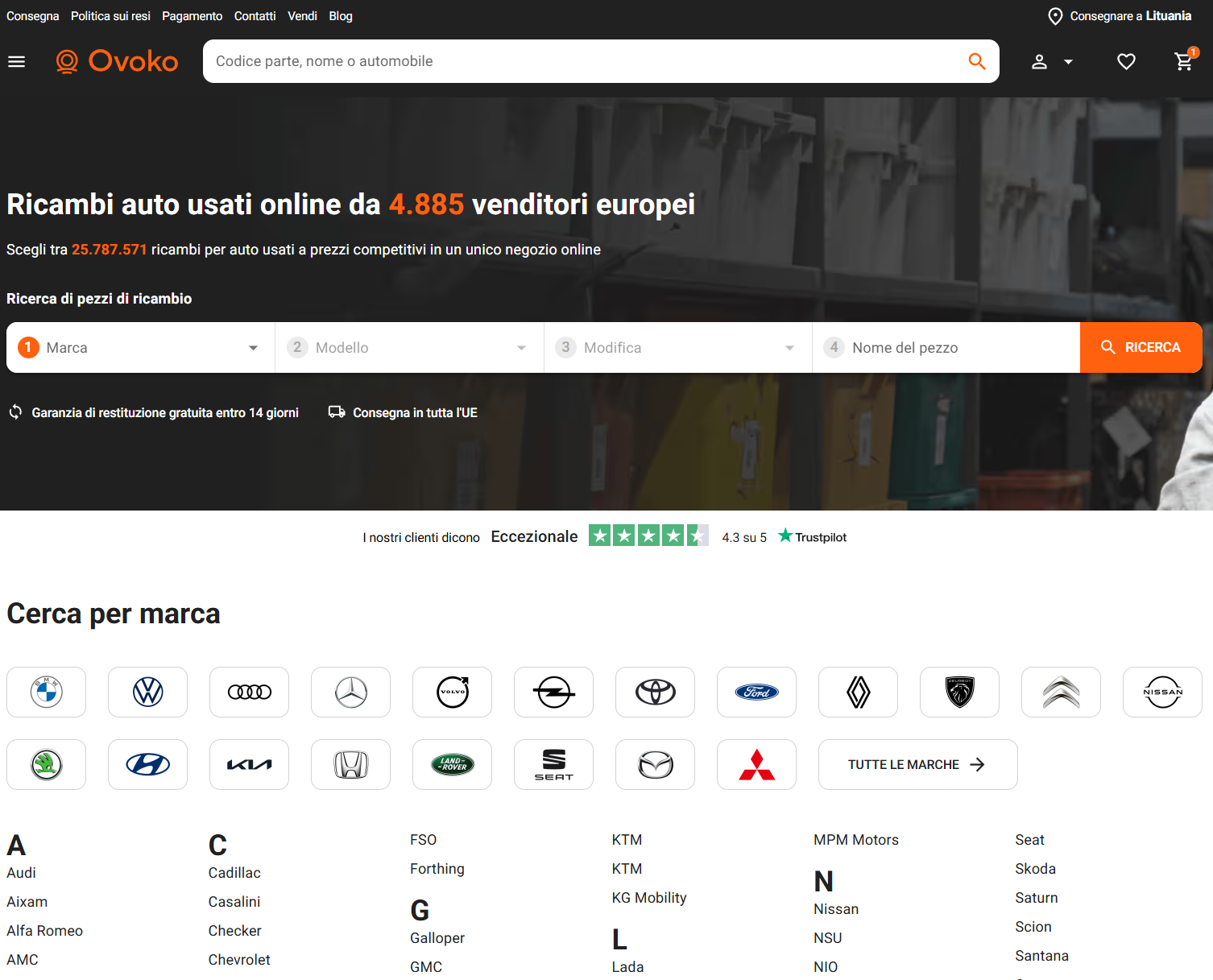
Task: Open Pagamento menu item
Action: point(193,16)
